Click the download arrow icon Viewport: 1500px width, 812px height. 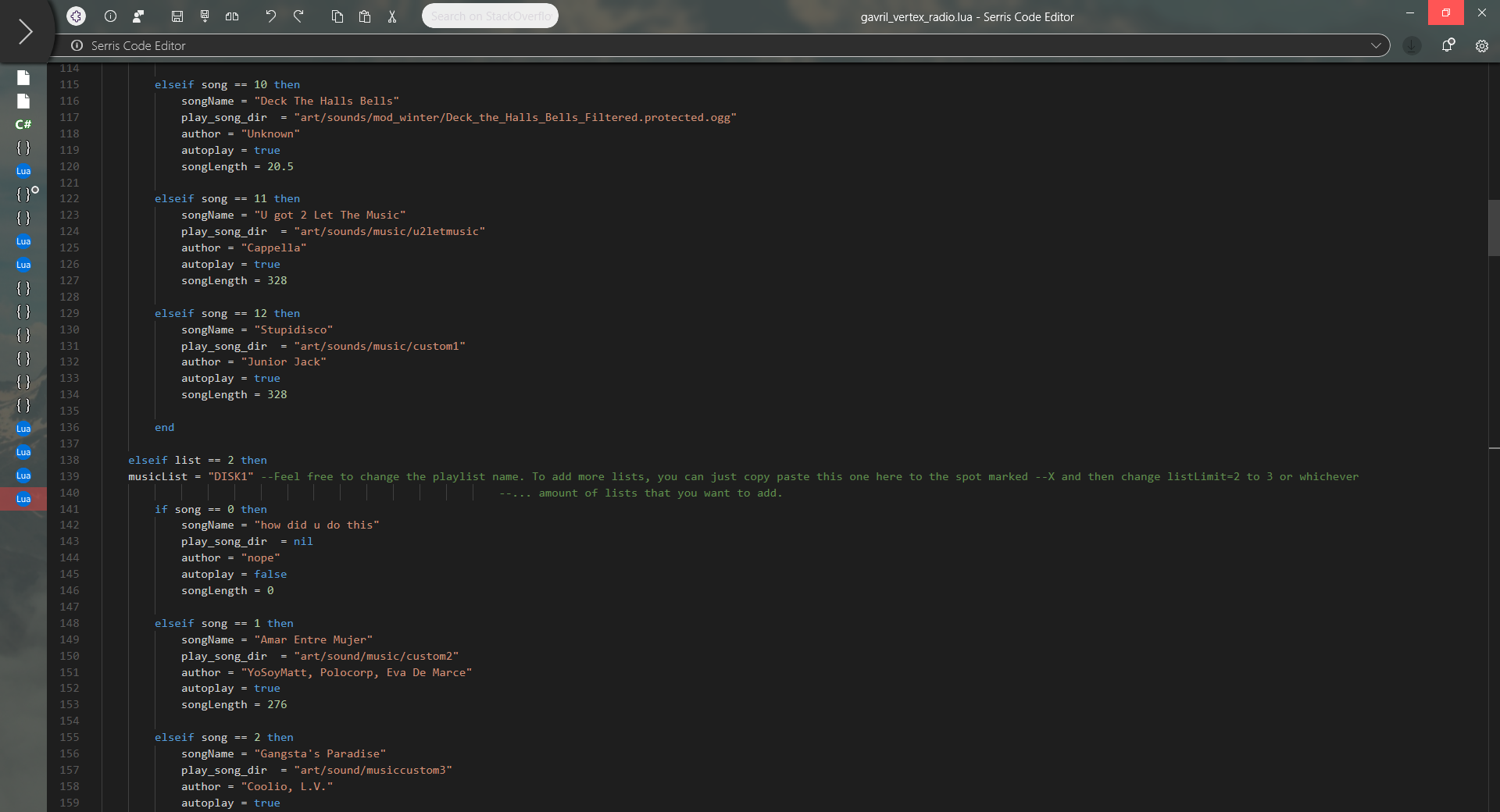pos(1412,45)
